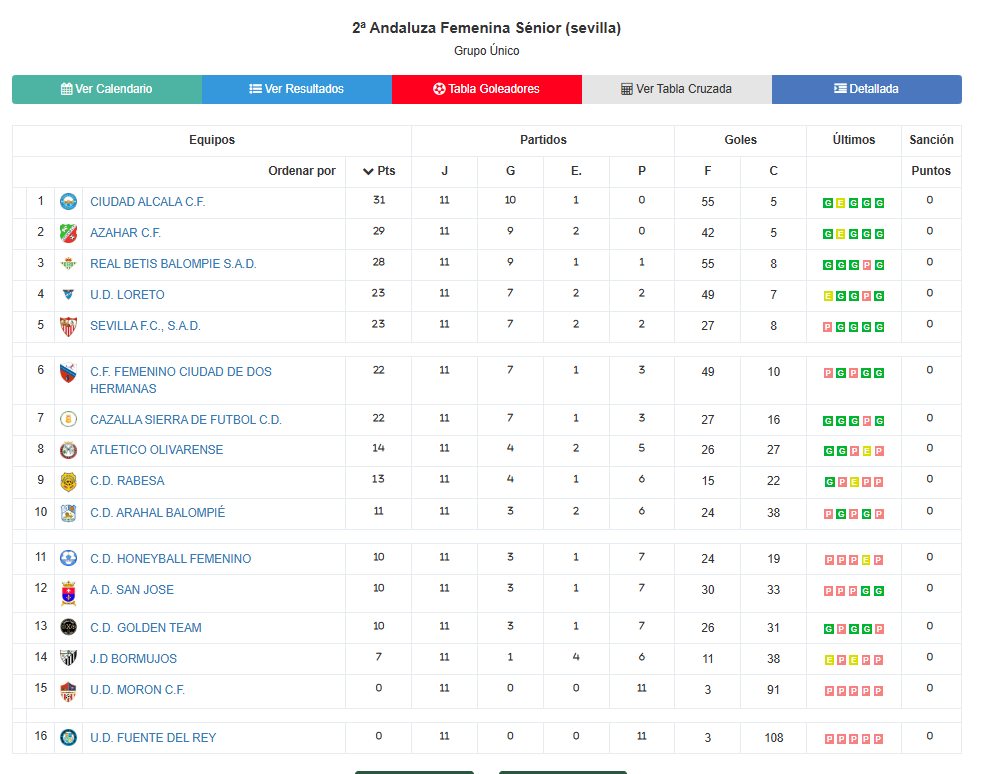The image size is (991, 774).
Task: Click the J matches played header
Action: click(x=444, y=171)
